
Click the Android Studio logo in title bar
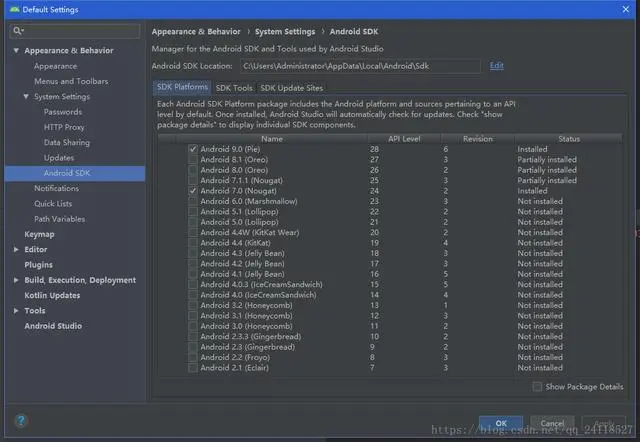pos(15,9)
